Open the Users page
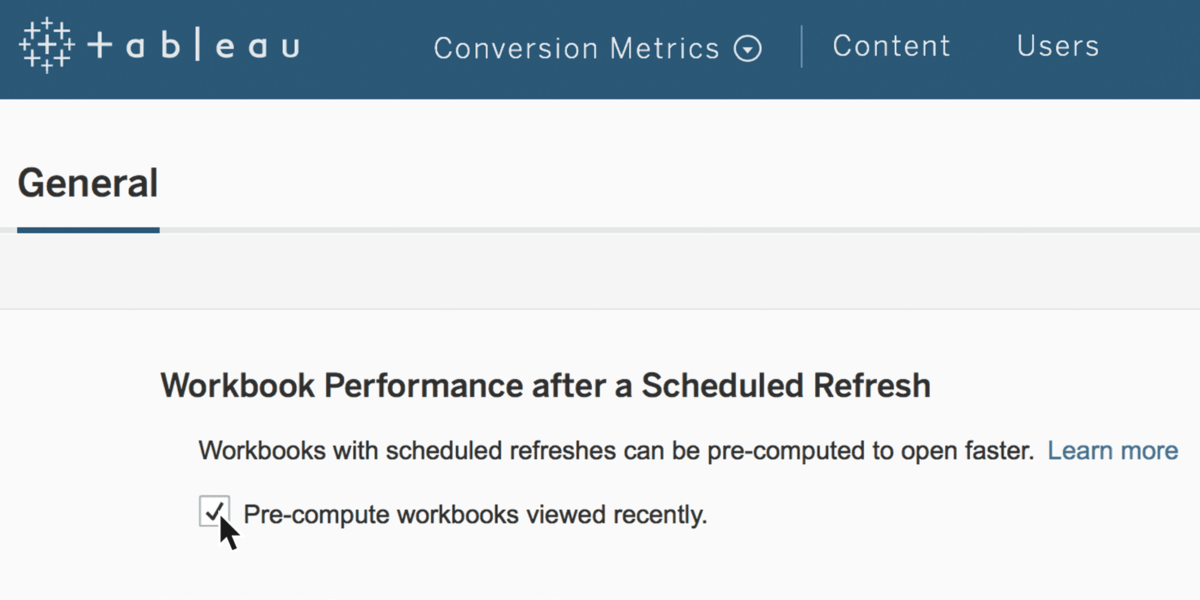 (x=1057, y=46)
